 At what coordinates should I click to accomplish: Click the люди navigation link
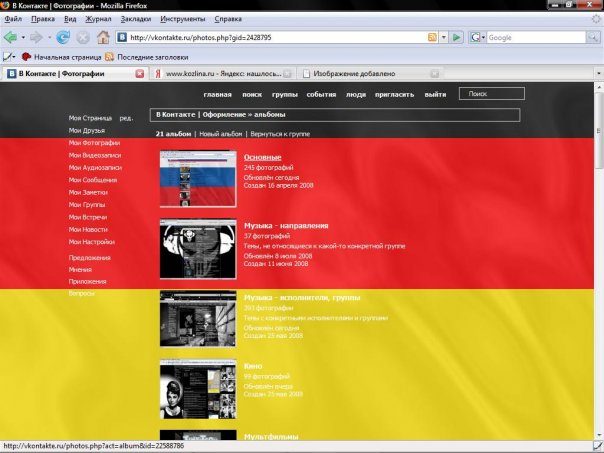pyautogui.click(x=356, y=94)
